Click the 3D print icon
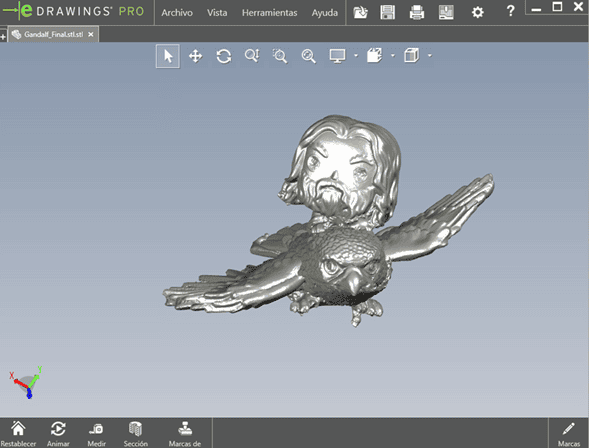589x448 pixels. 446,12
